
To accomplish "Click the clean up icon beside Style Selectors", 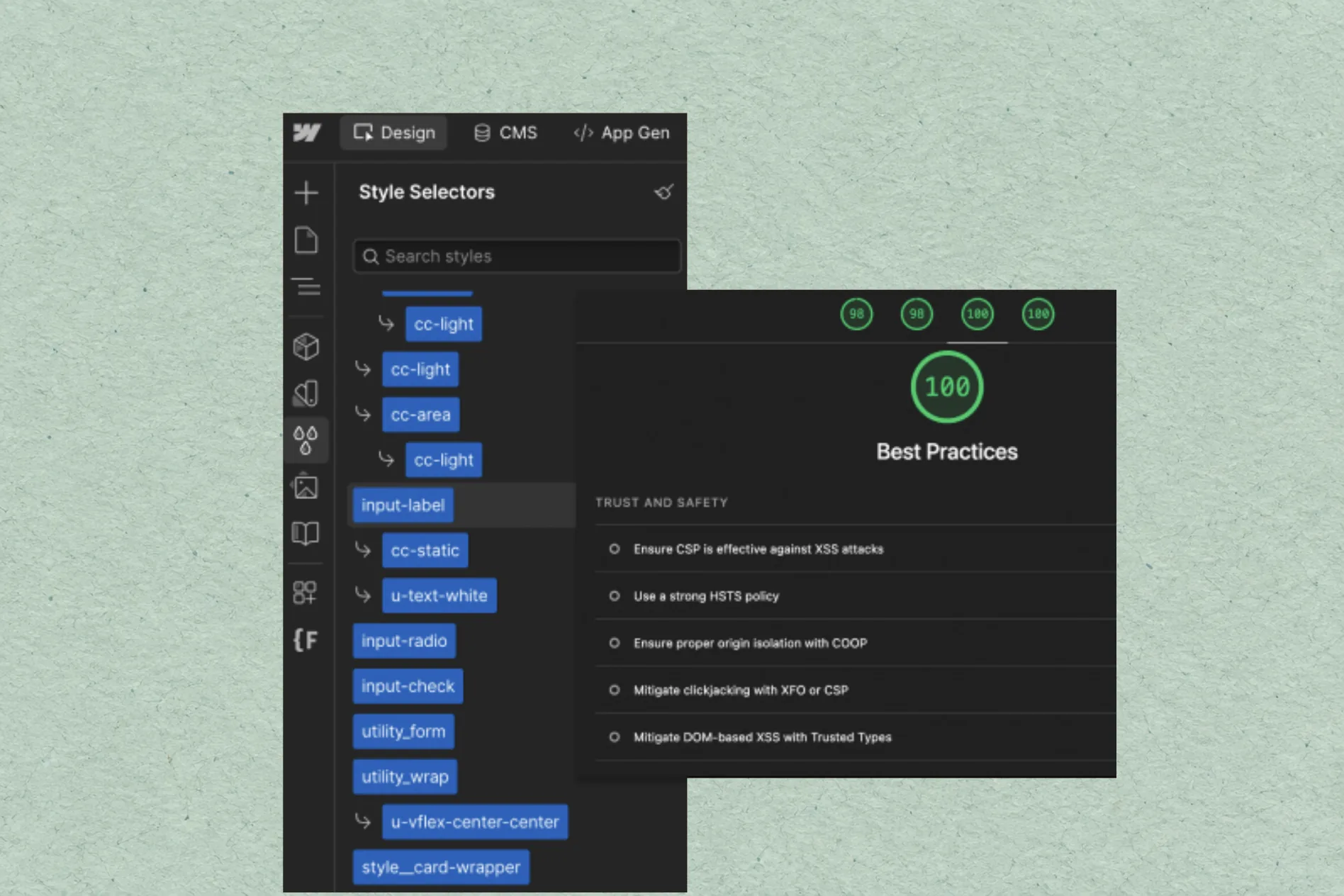I will (x=663, y=192).
